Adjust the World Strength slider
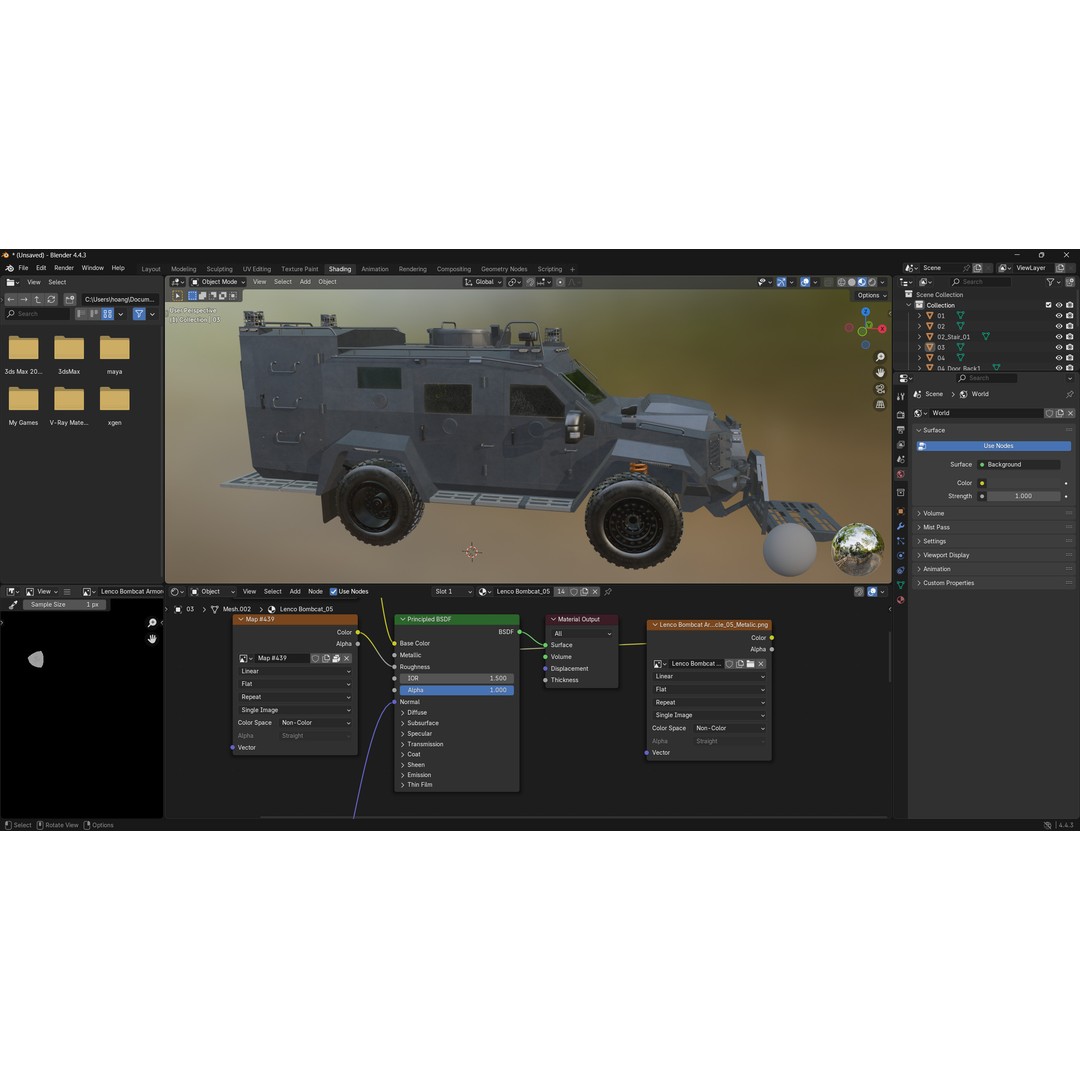The height and width of the screenshot is (1080, 1080). pyautogui.click(x=1023, y=497)
